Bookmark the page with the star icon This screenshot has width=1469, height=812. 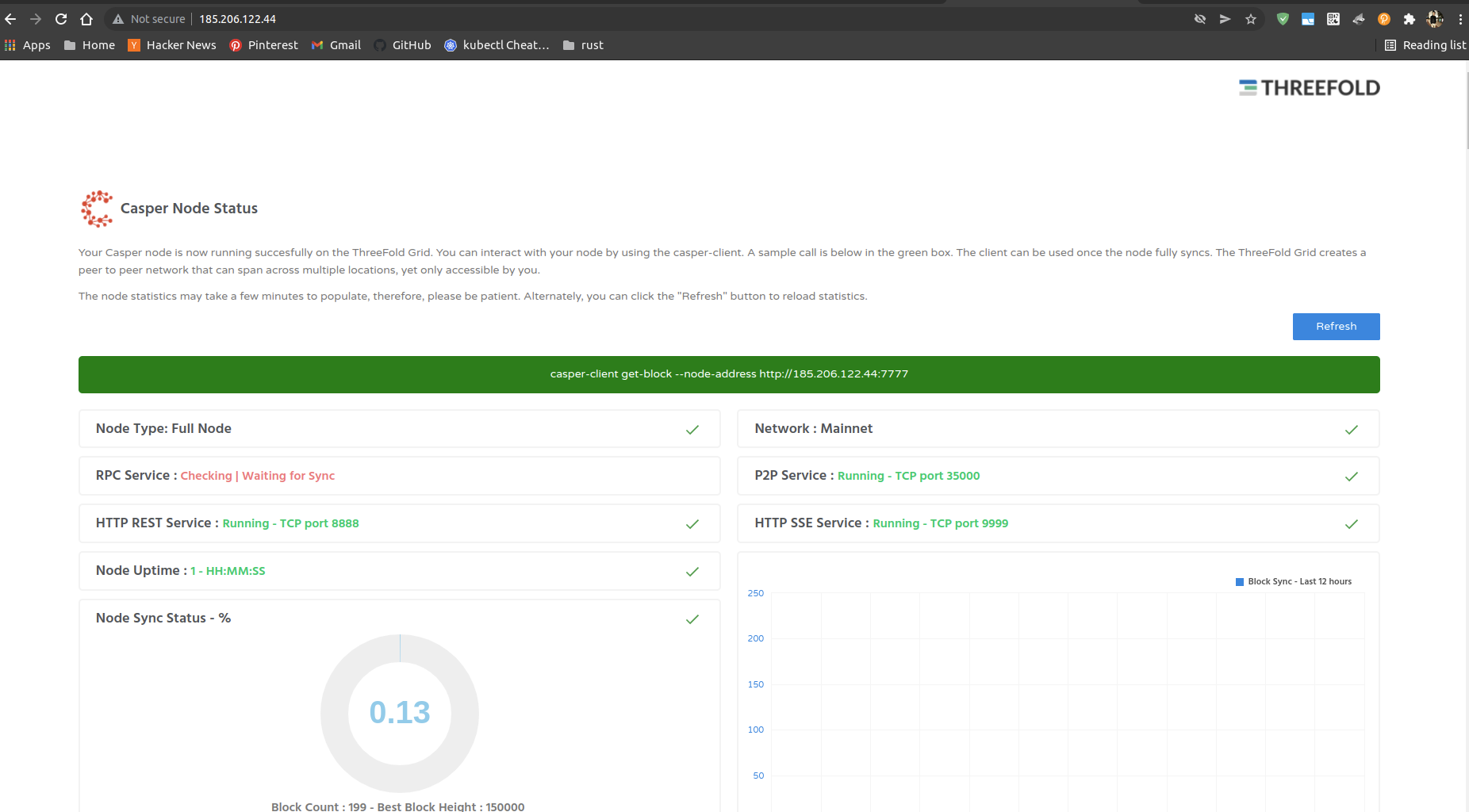(x=1252, y=18)
